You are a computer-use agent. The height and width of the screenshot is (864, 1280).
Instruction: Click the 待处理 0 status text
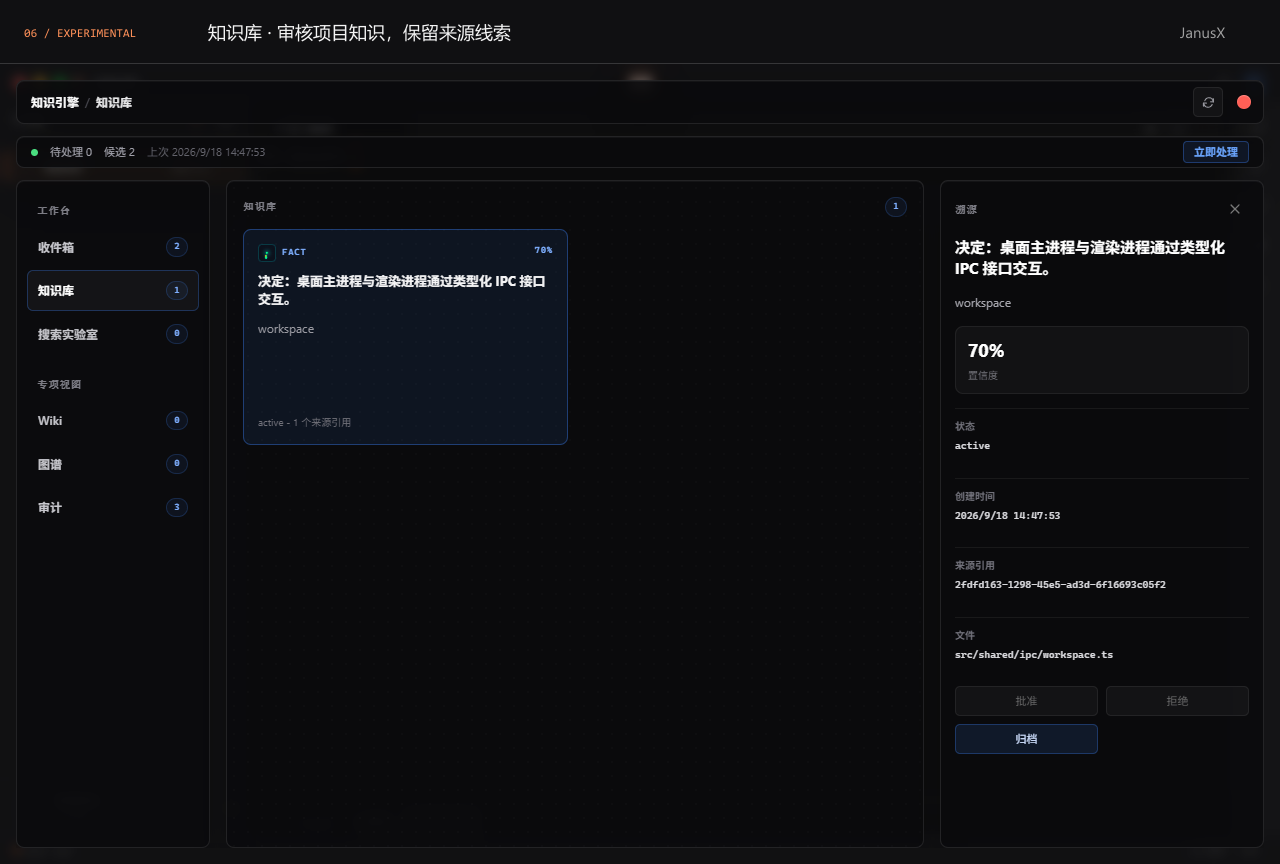71,152
